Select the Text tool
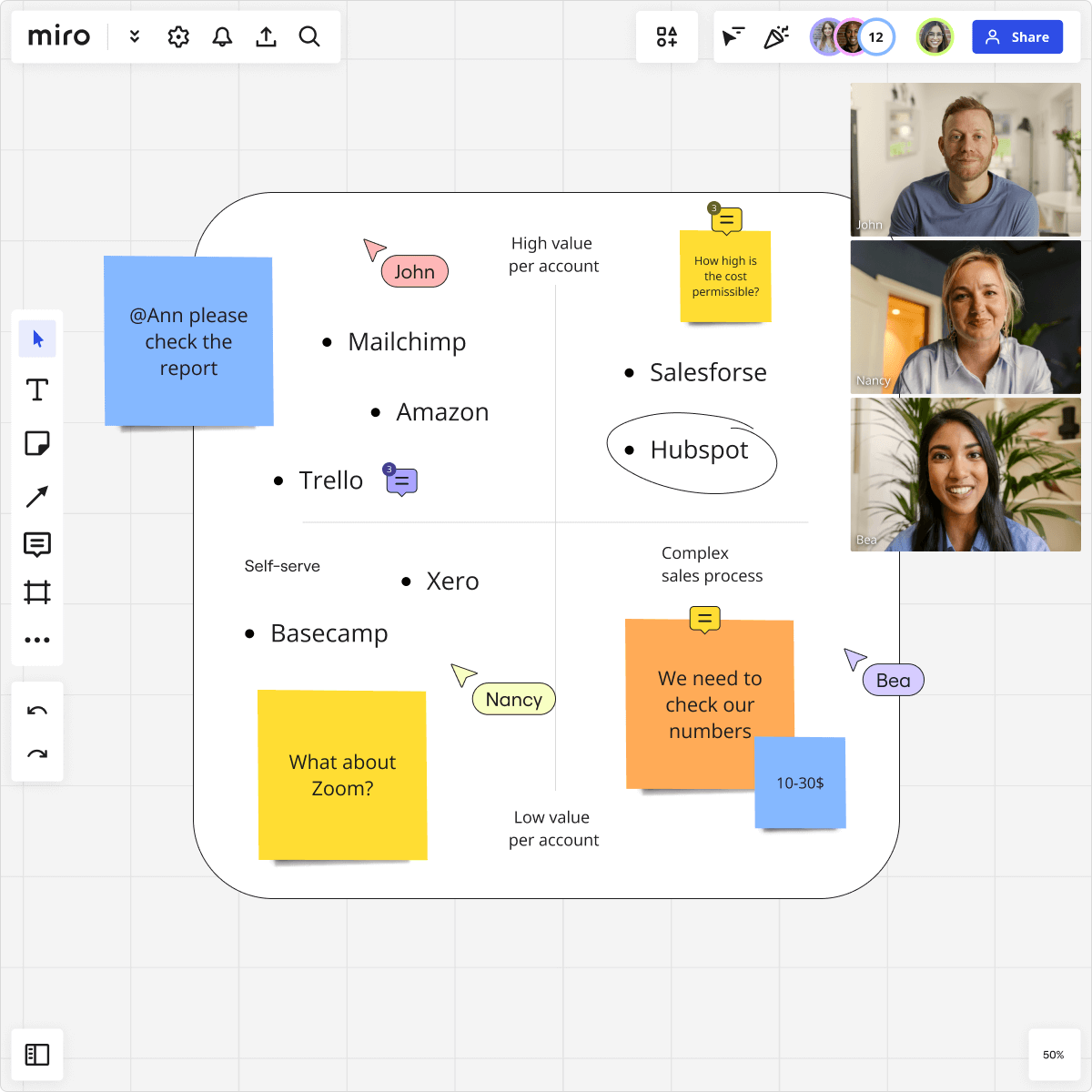The height and width of the screenshot is (1092, 1092). click(x=37, y=390)
